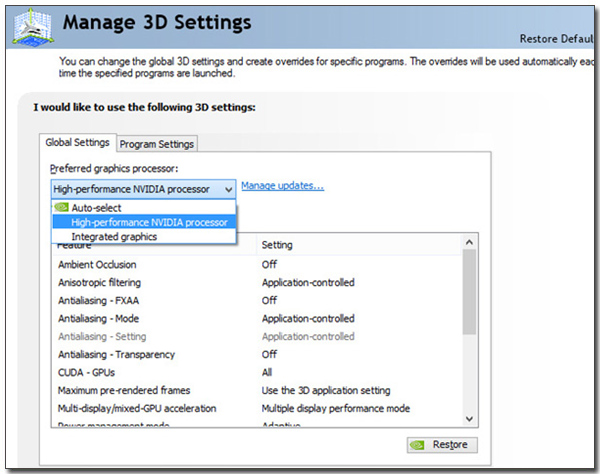Select the Ambient Occlusion feature row
The height and width of the screenshot is (474, 600).
pyautogui.click(x=257, y=264)
